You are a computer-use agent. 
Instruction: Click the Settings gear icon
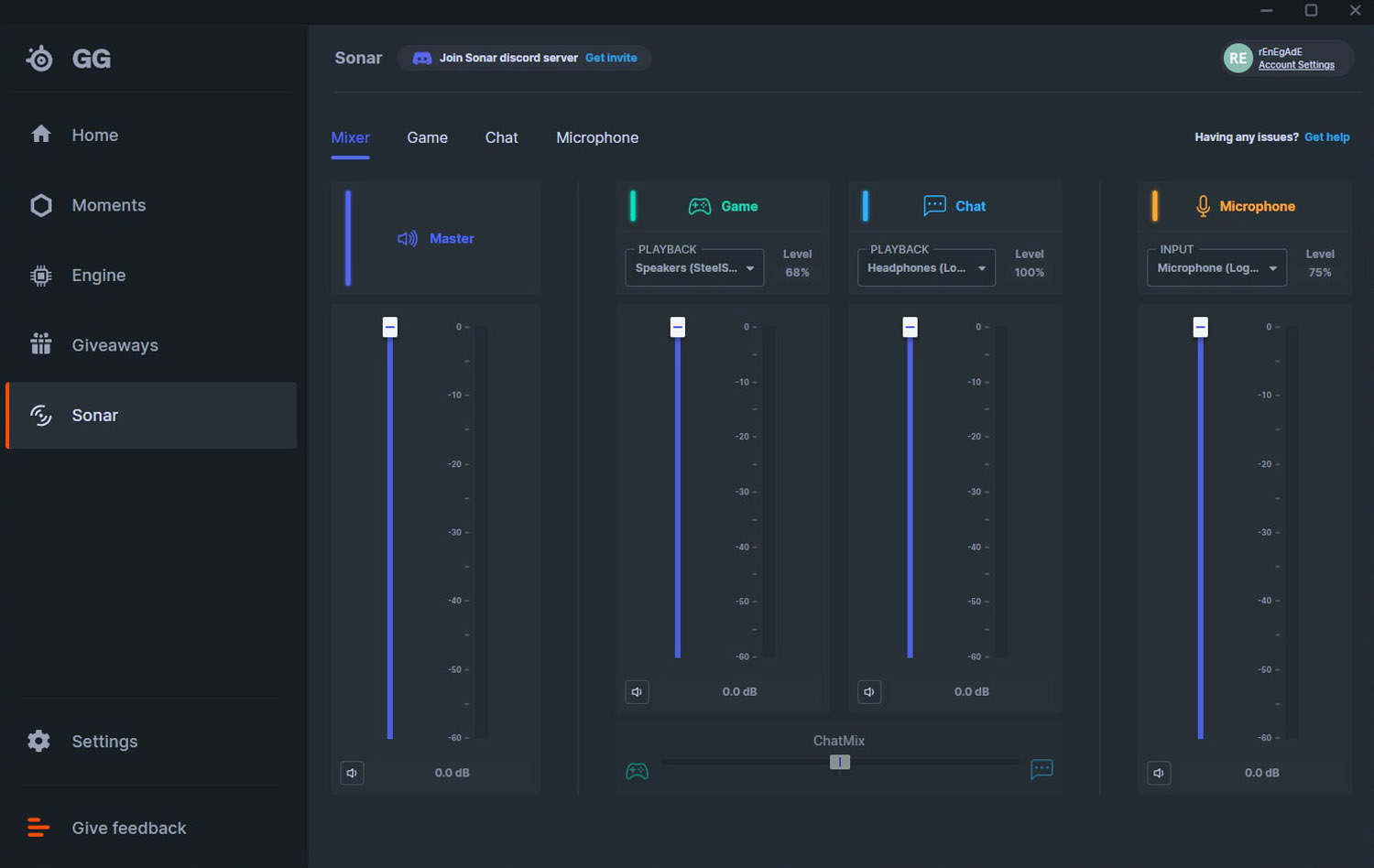tap(39, 741)
